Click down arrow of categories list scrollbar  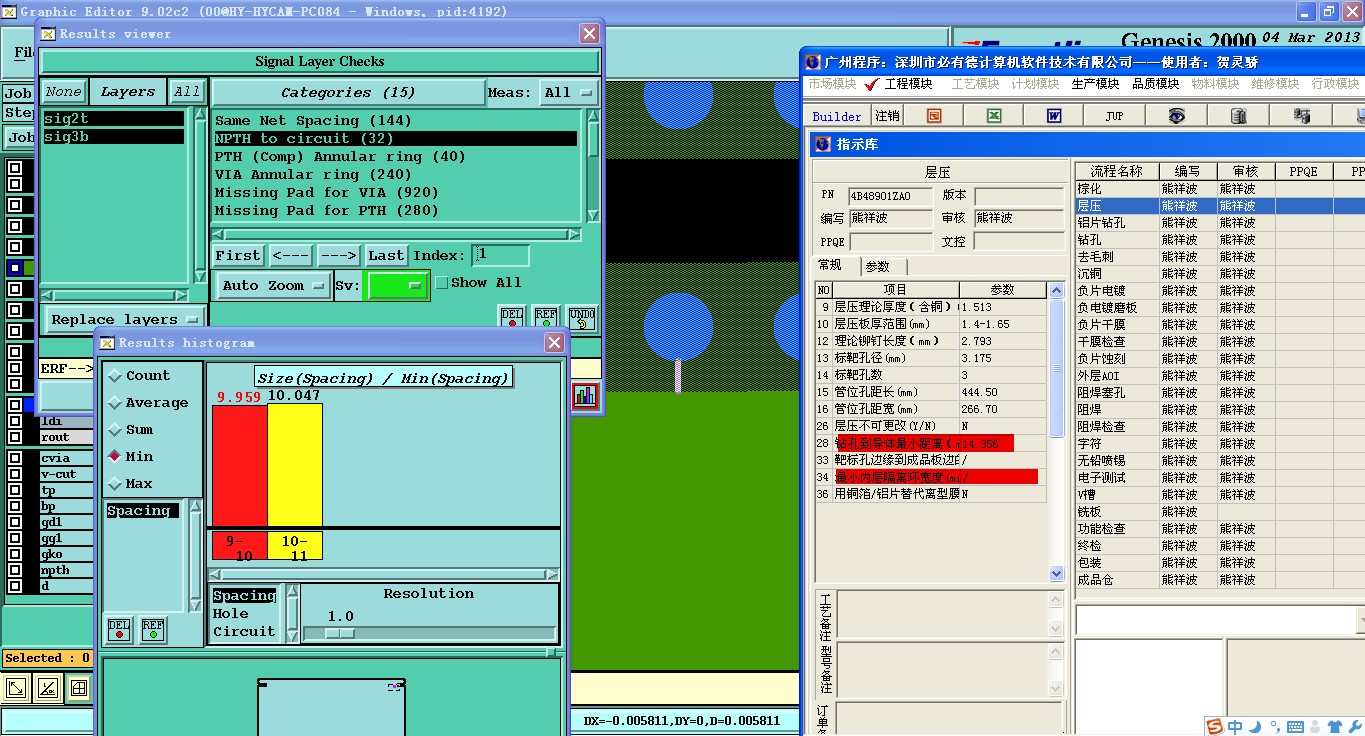coord(592,215)
